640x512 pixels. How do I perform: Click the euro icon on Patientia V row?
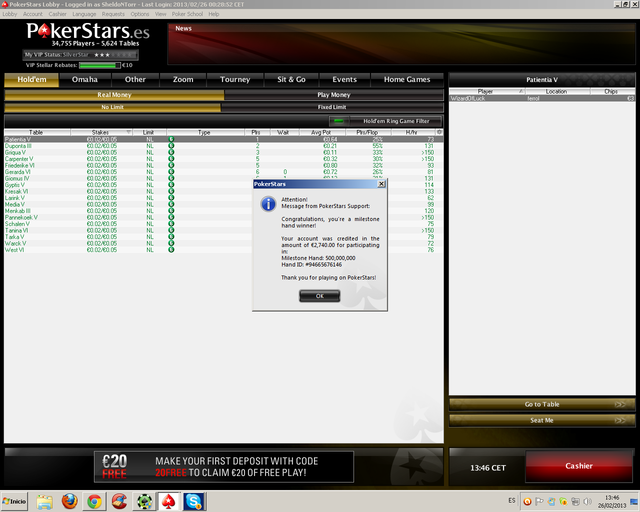(171, 139)
